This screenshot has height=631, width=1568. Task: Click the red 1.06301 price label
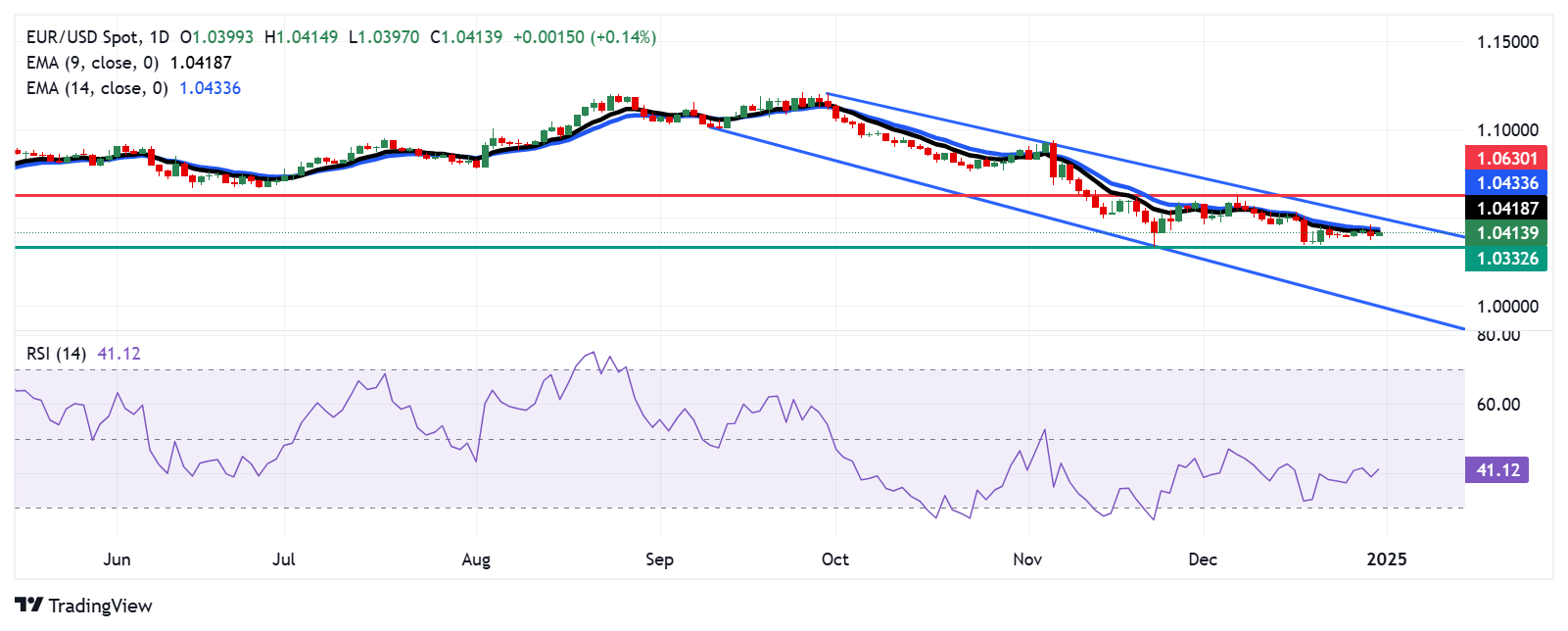tap(1506, 158)
